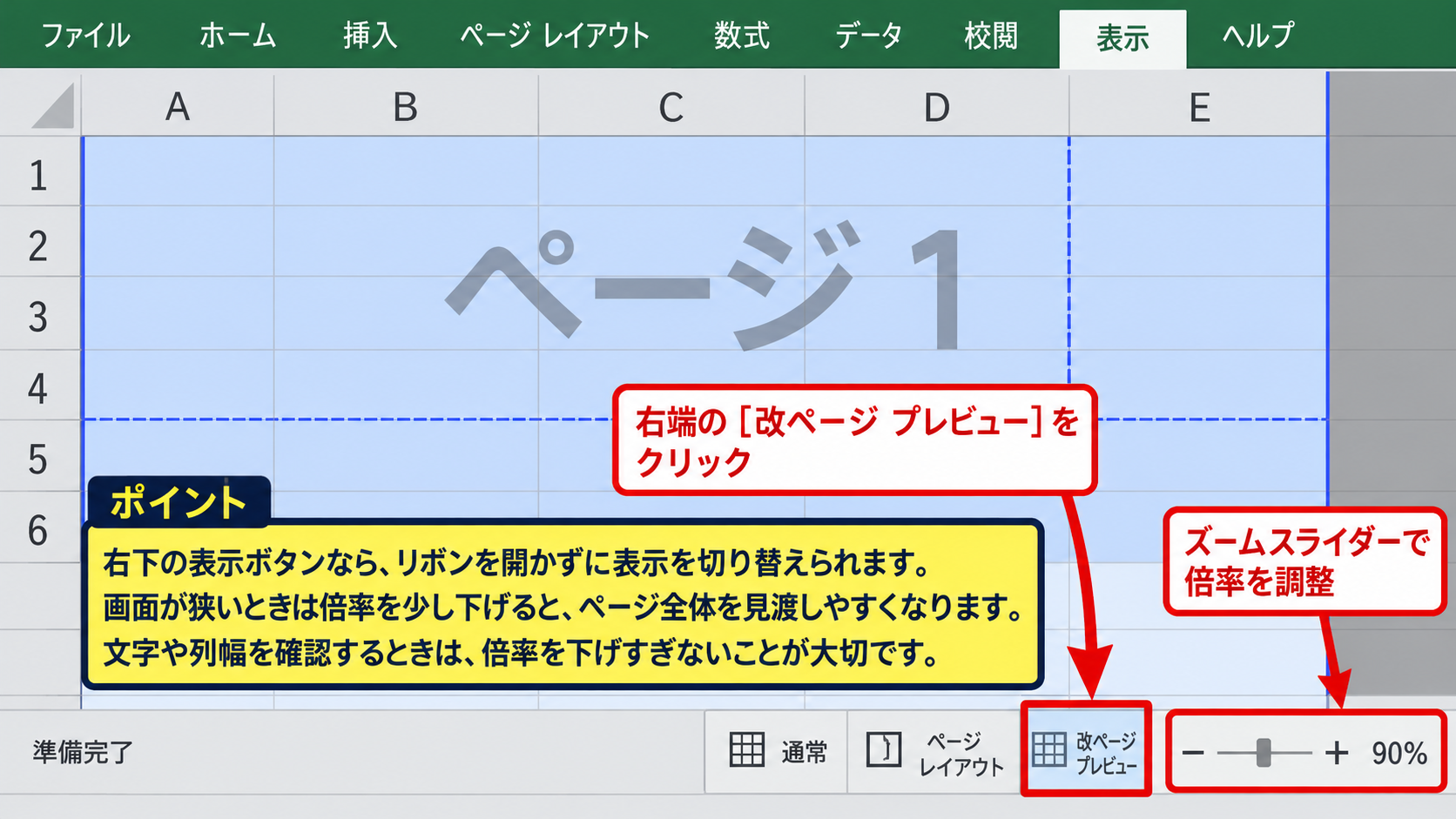Screen dimensions: 1456x819
Task: Switch to the データ ribbon tab
Action: [868, 36]
